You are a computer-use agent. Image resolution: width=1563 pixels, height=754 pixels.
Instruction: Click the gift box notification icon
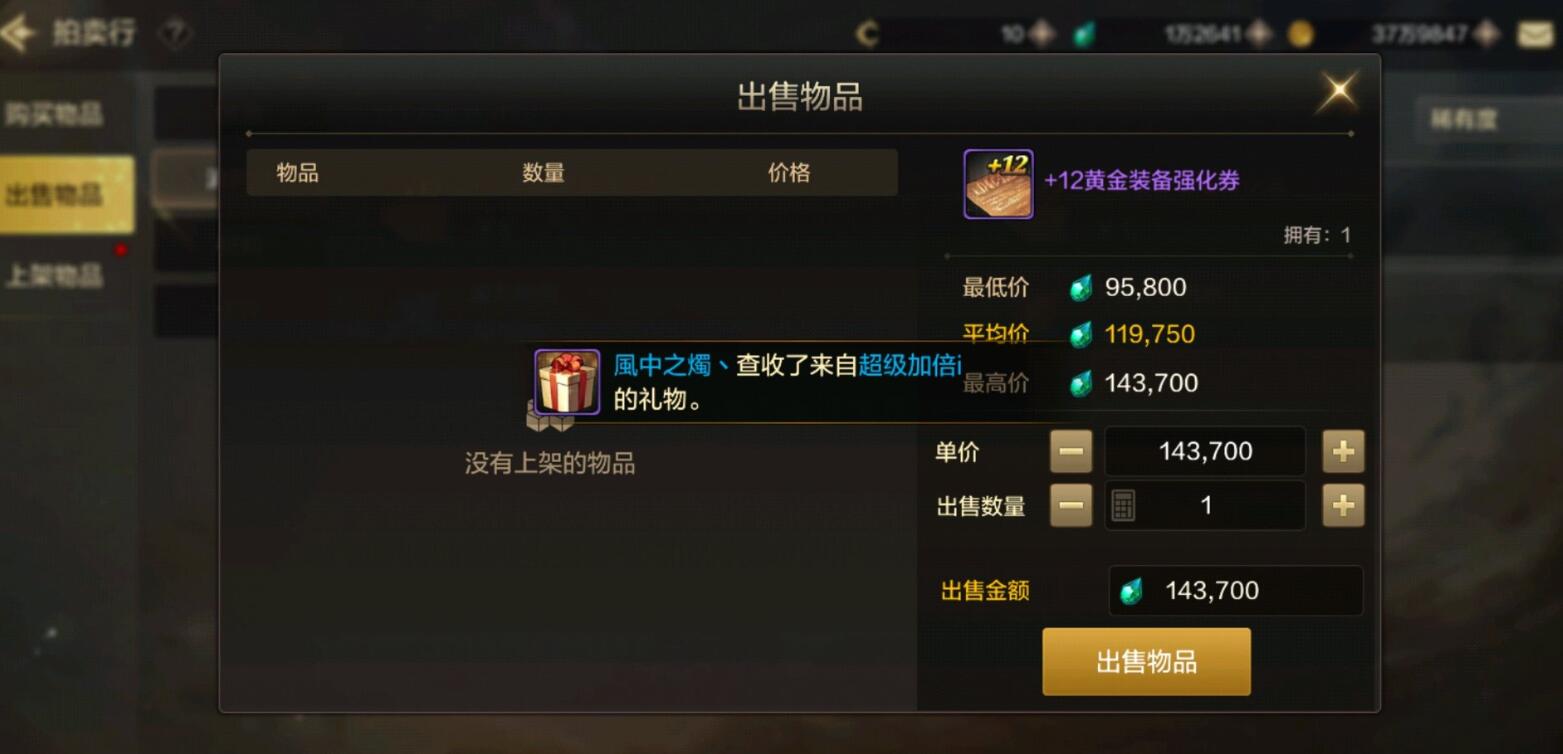[x=567, y=382]
